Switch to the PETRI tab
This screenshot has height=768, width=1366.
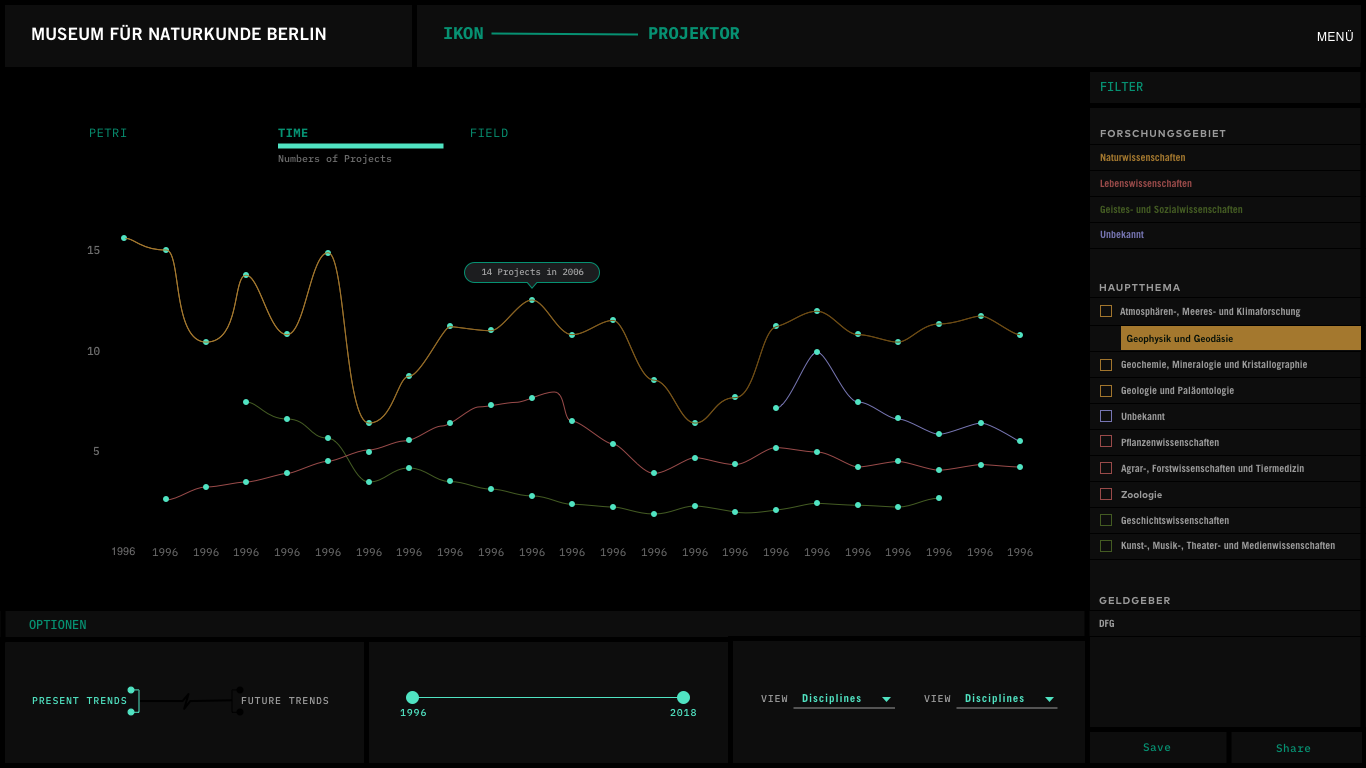[x=108, y=133]
